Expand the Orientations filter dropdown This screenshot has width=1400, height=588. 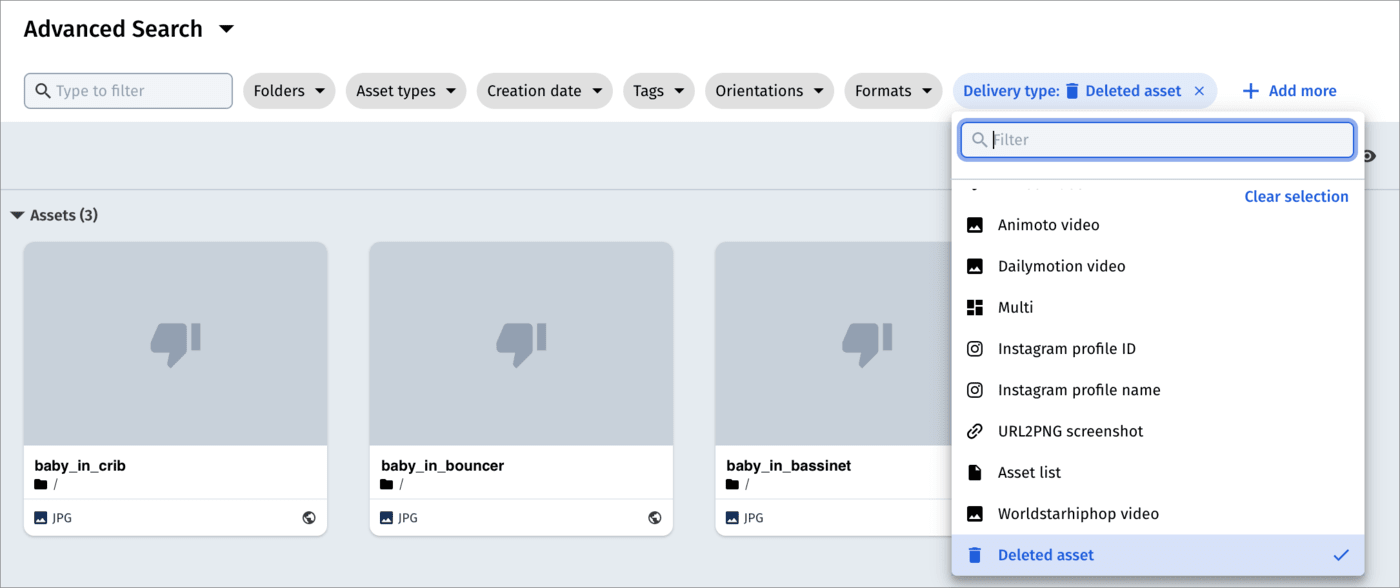click(x=770, y=91)
